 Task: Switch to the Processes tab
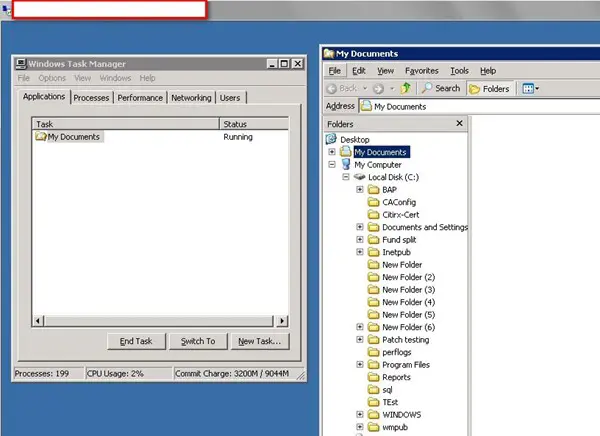pyautogui.click(x=91, y=98)
